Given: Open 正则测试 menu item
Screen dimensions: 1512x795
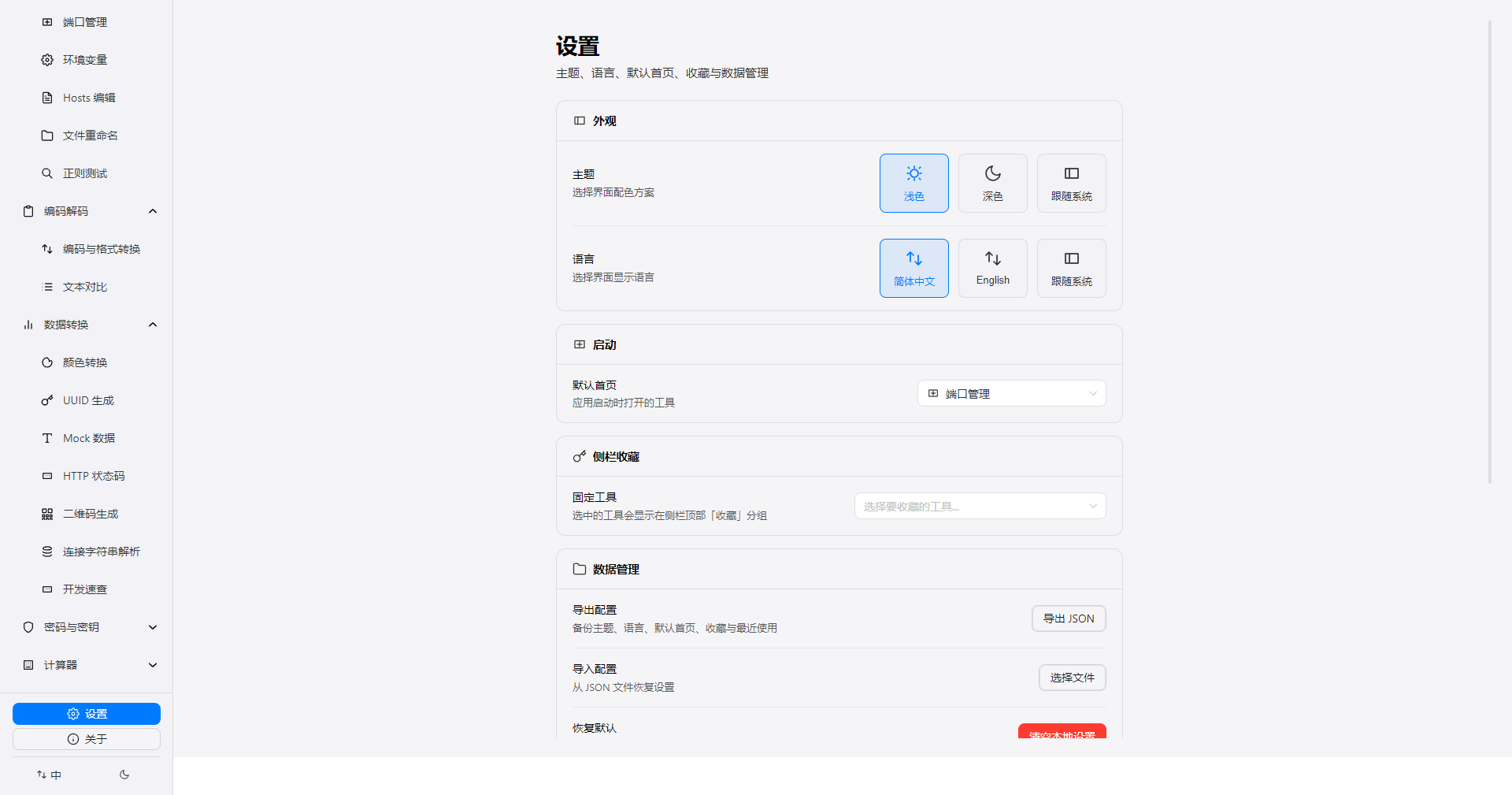Looking at the screenshot, I should pos(87,173).
